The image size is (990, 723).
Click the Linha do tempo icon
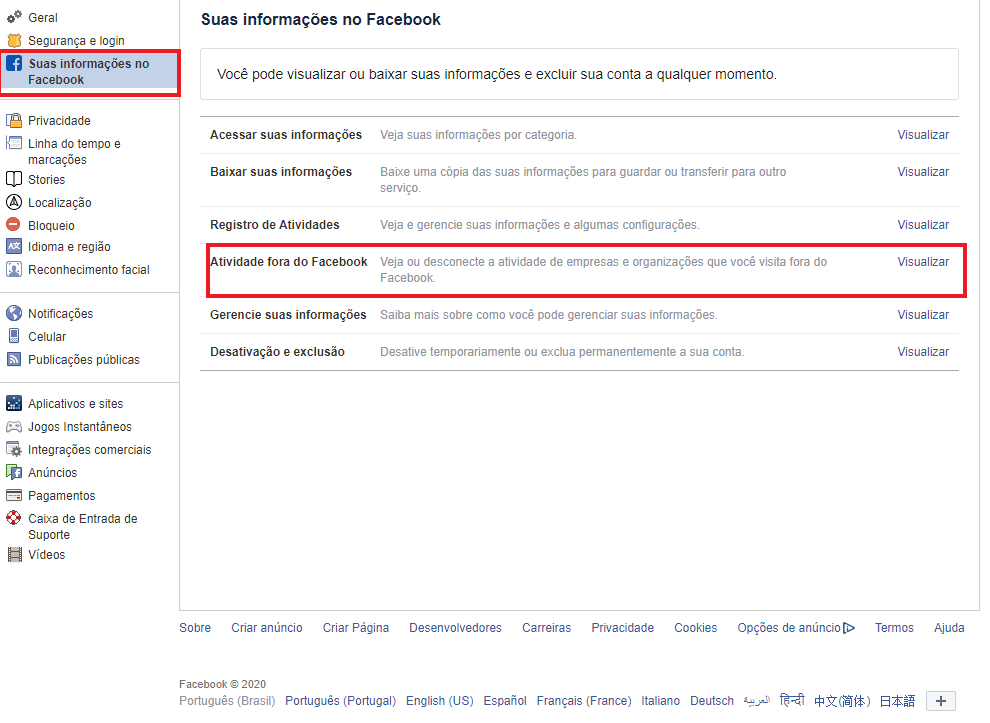click(14, 143)
